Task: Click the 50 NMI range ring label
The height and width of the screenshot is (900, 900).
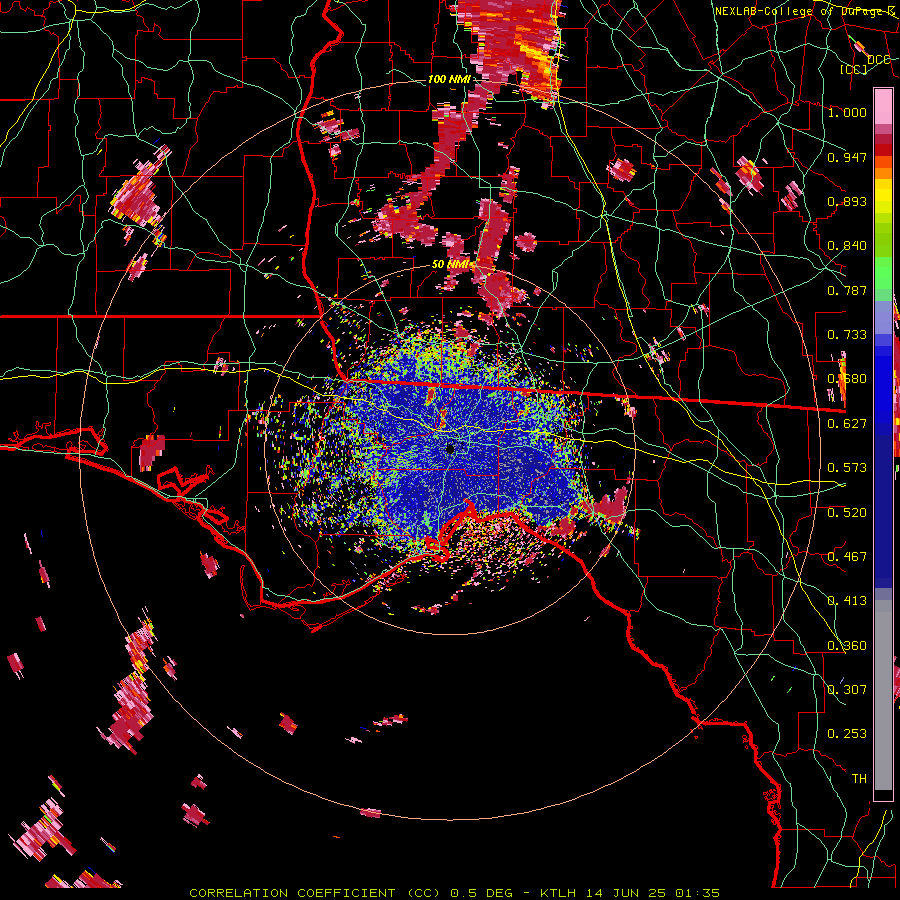Action: tap(450, 264)
